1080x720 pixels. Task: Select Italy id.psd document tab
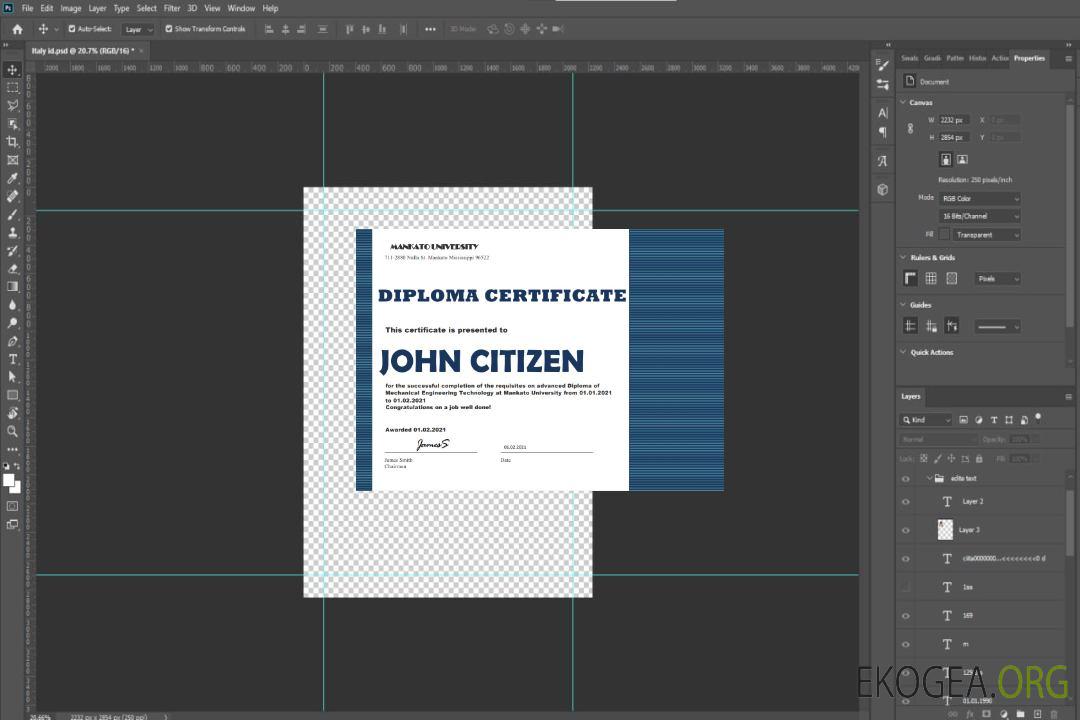83,50
